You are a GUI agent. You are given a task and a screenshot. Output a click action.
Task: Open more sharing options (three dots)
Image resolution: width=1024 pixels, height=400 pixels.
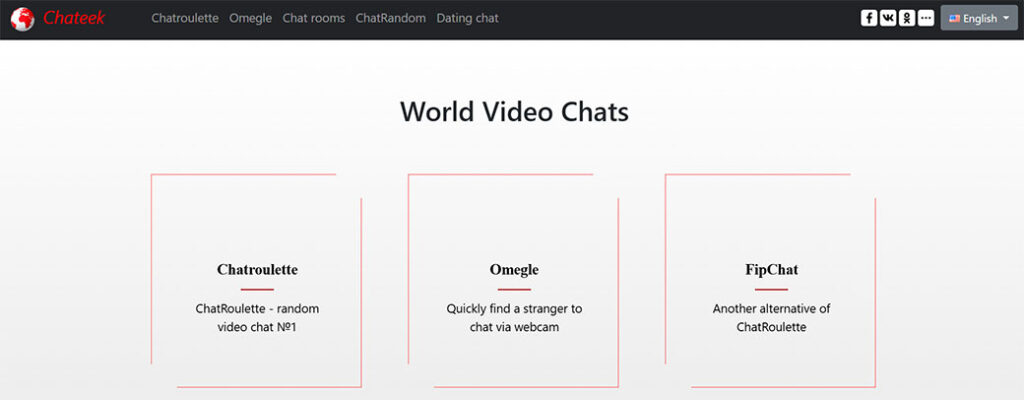pyautogui.click(x=926, y=18)
